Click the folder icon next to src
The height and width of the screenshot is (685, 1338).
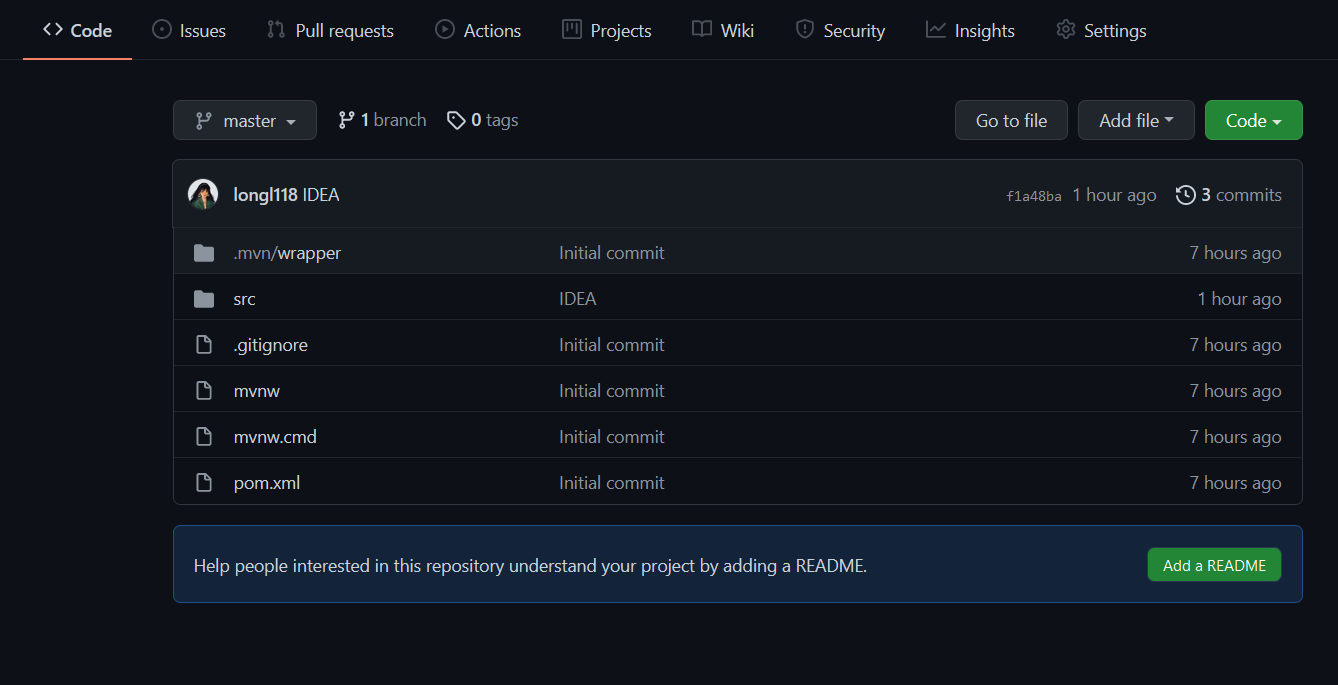tap(204, 299)
